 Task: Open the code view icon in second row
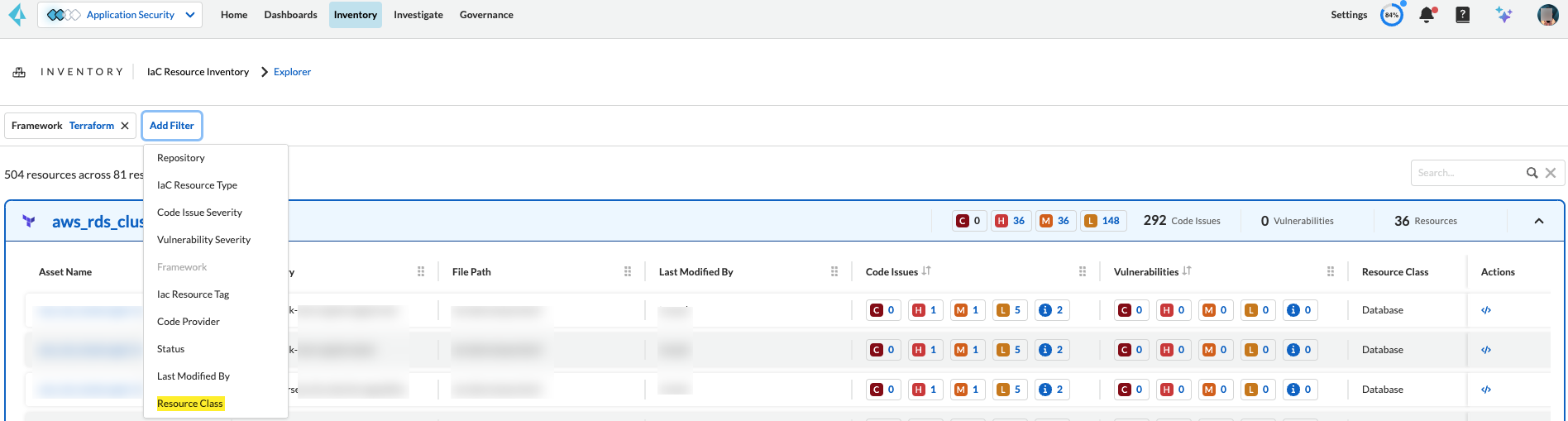tap(1486, 350)
